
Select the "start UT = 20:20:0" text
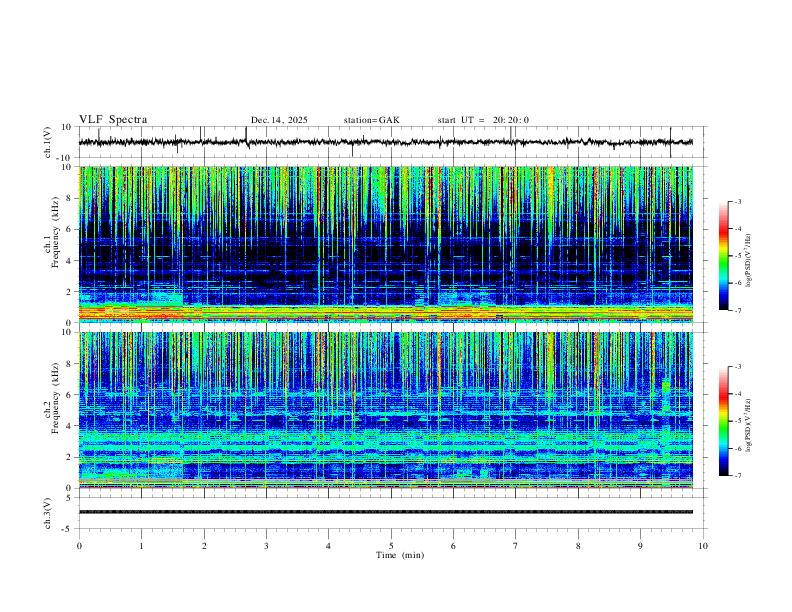point(483,120)
